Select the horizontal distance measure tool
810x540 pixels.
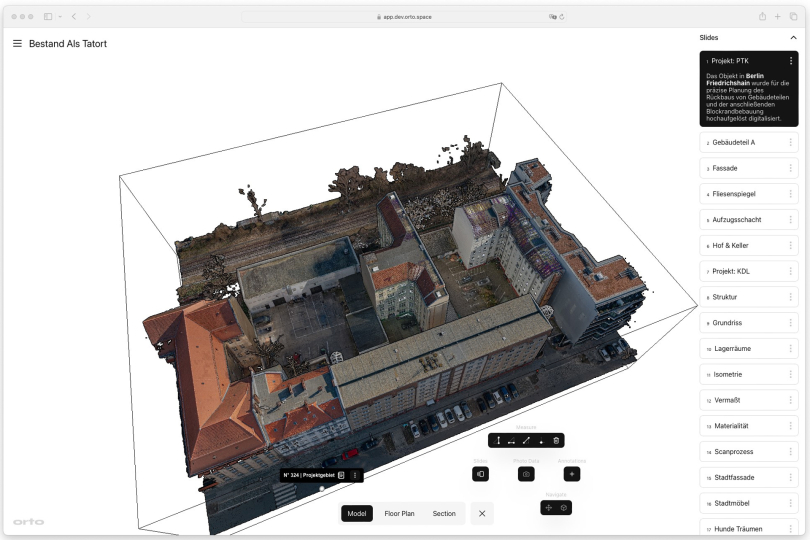coord(512,440)
